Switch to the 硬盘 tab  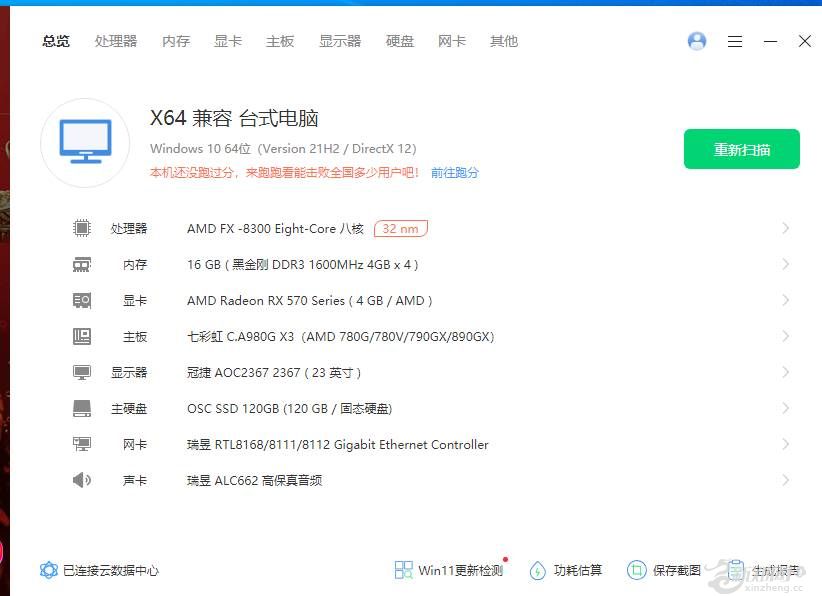(399, 41)
